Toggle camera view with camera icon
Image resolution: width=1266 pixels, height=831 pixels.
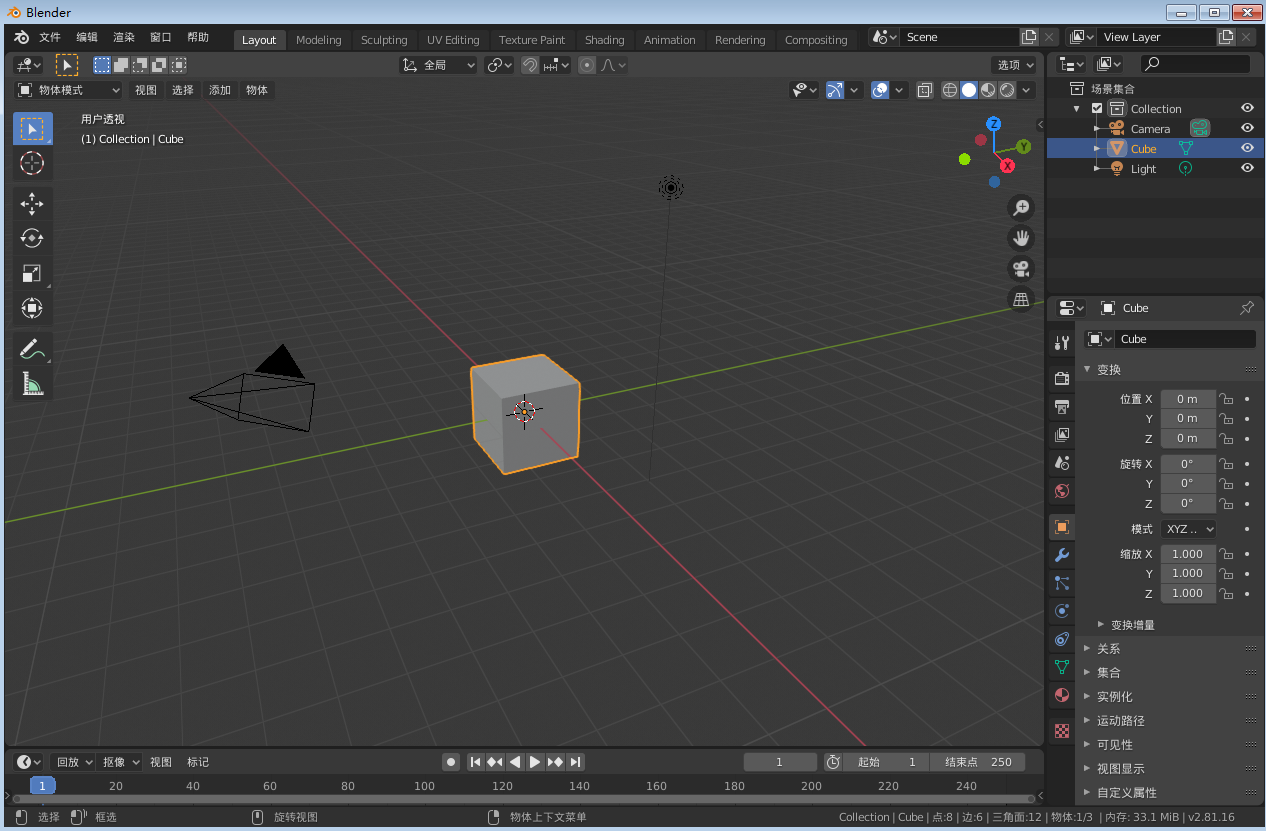[x=1021, y=268]
